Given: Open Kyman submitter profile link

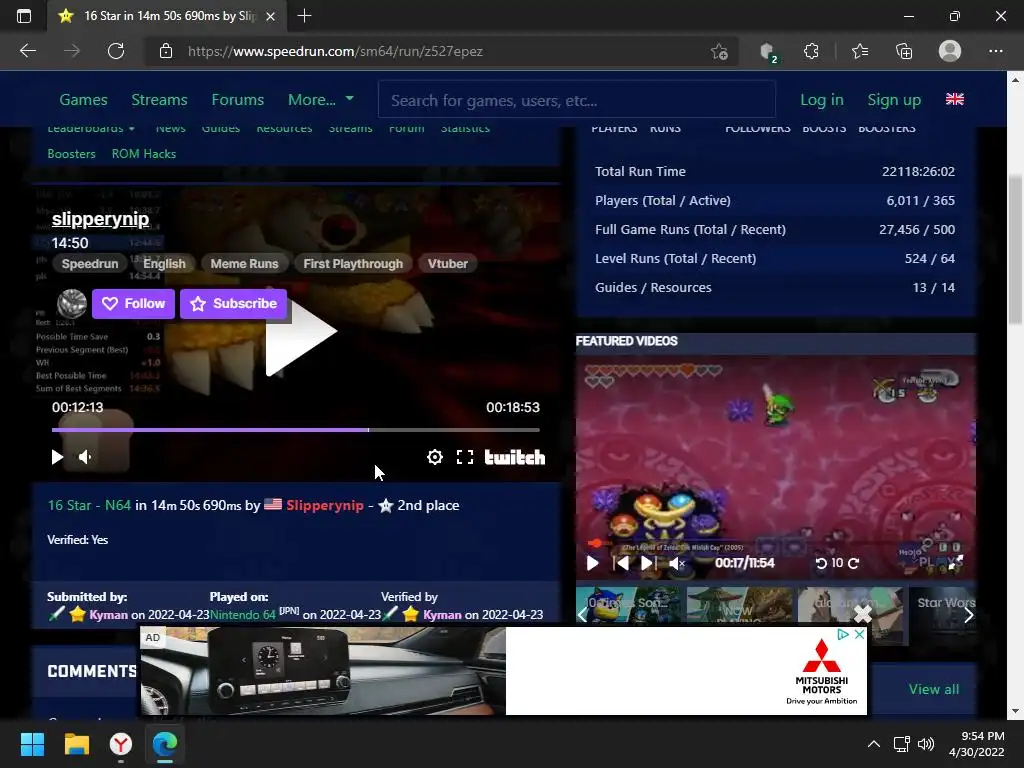Looking at the screenshot, I should tap(108, 615).
